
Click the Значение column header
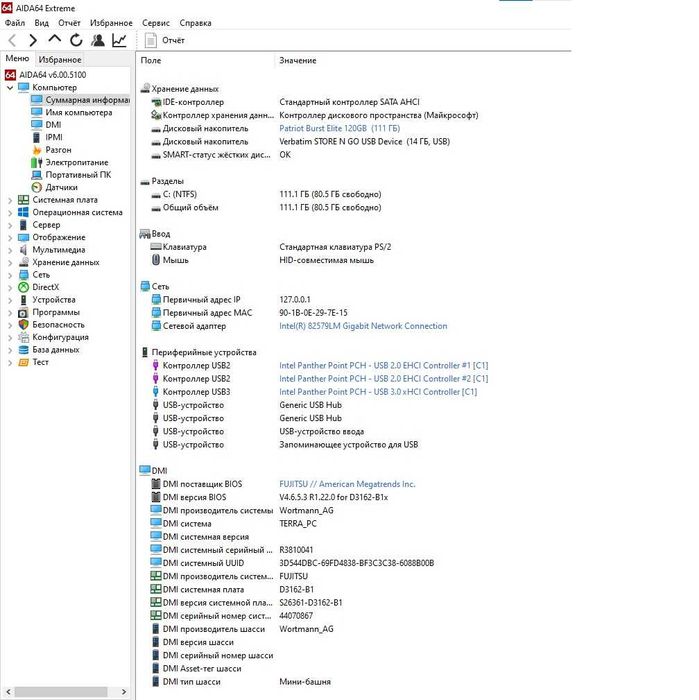(x=298, y=61)
